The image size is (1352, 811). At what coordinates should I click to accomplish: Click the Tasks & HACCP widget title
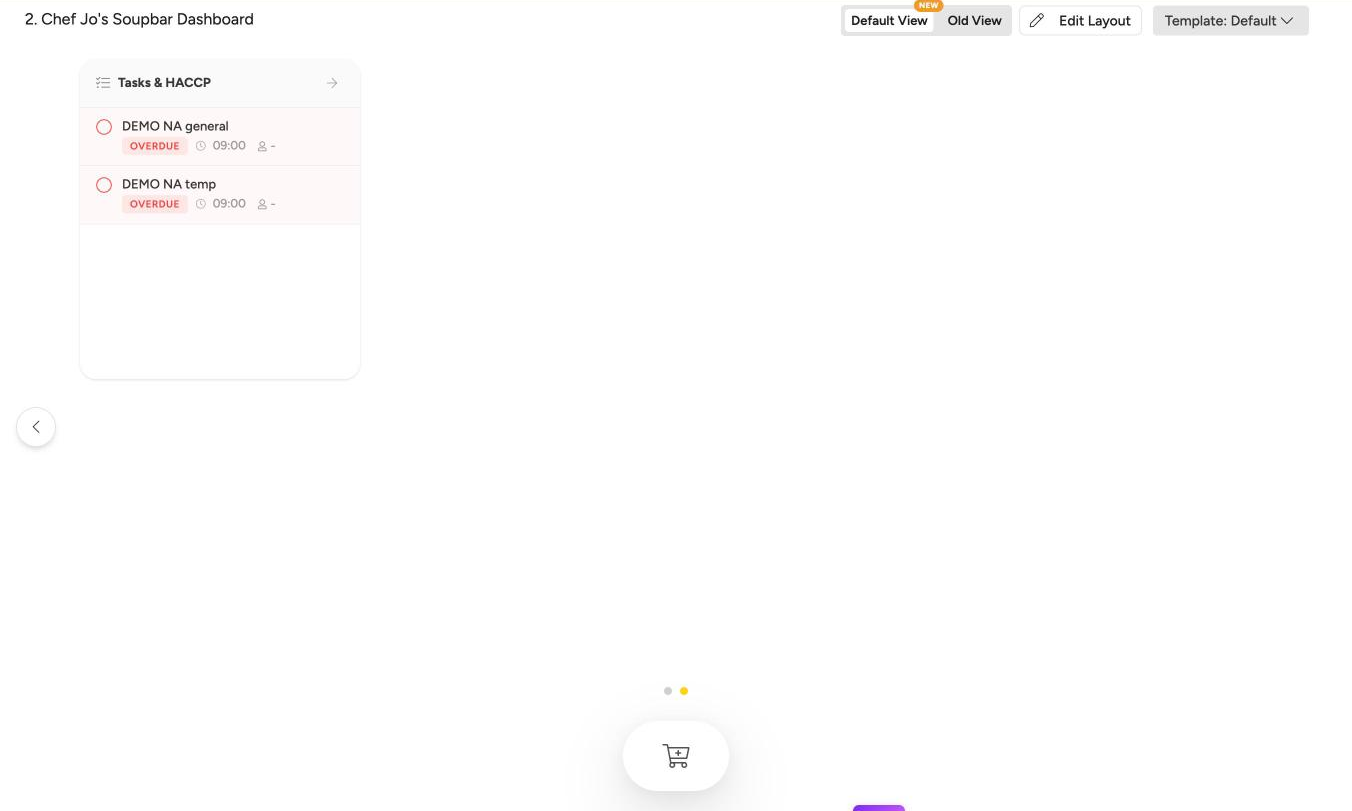(164, 83)
